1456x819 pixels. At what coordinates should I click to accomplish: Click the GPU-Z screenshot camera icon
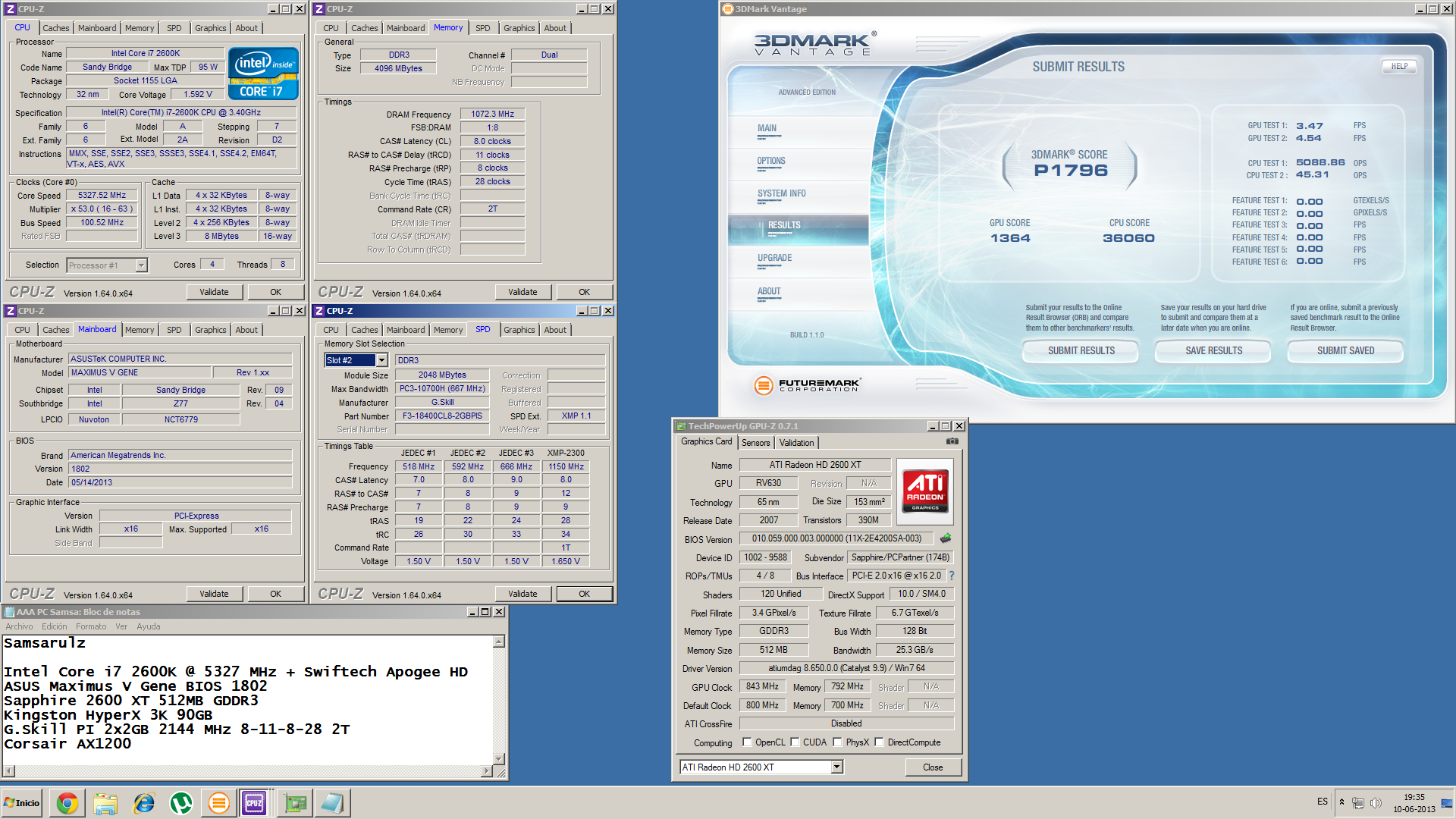pos(952,441)
